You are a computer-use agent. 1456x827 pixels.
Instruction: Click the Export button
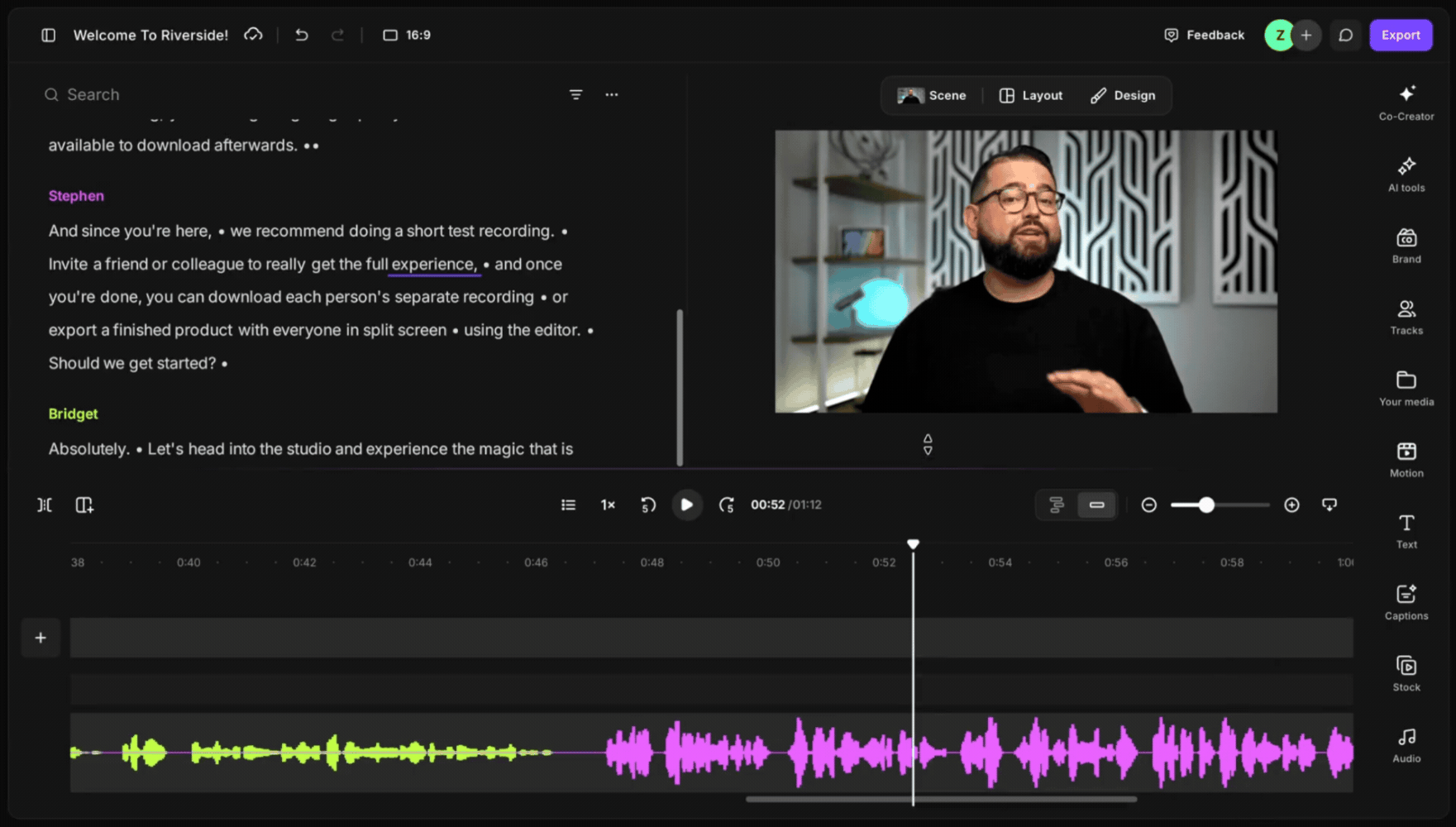[x=1401, y=35]
